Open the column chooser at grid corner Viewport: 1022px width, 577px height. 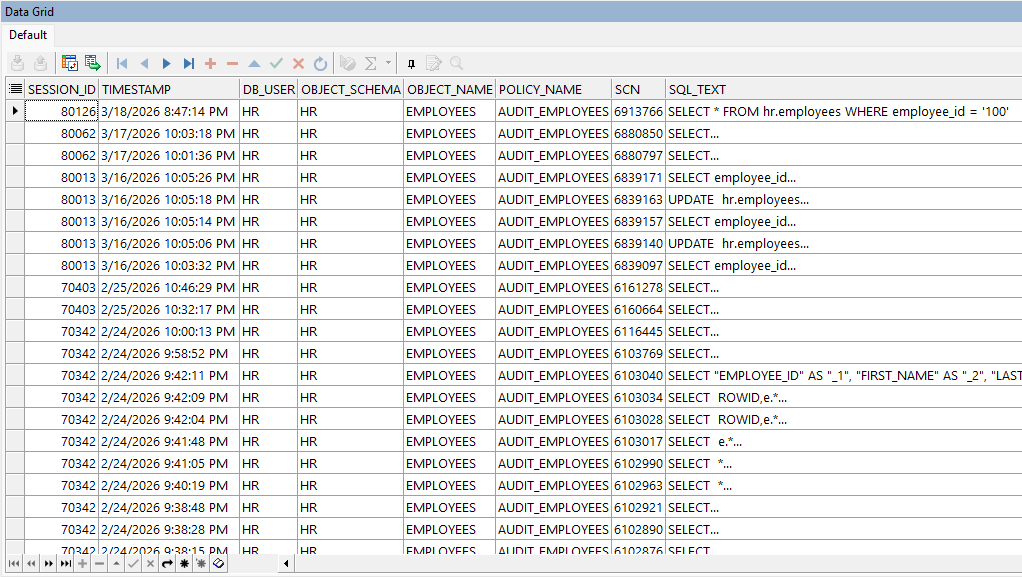point(14,89)
